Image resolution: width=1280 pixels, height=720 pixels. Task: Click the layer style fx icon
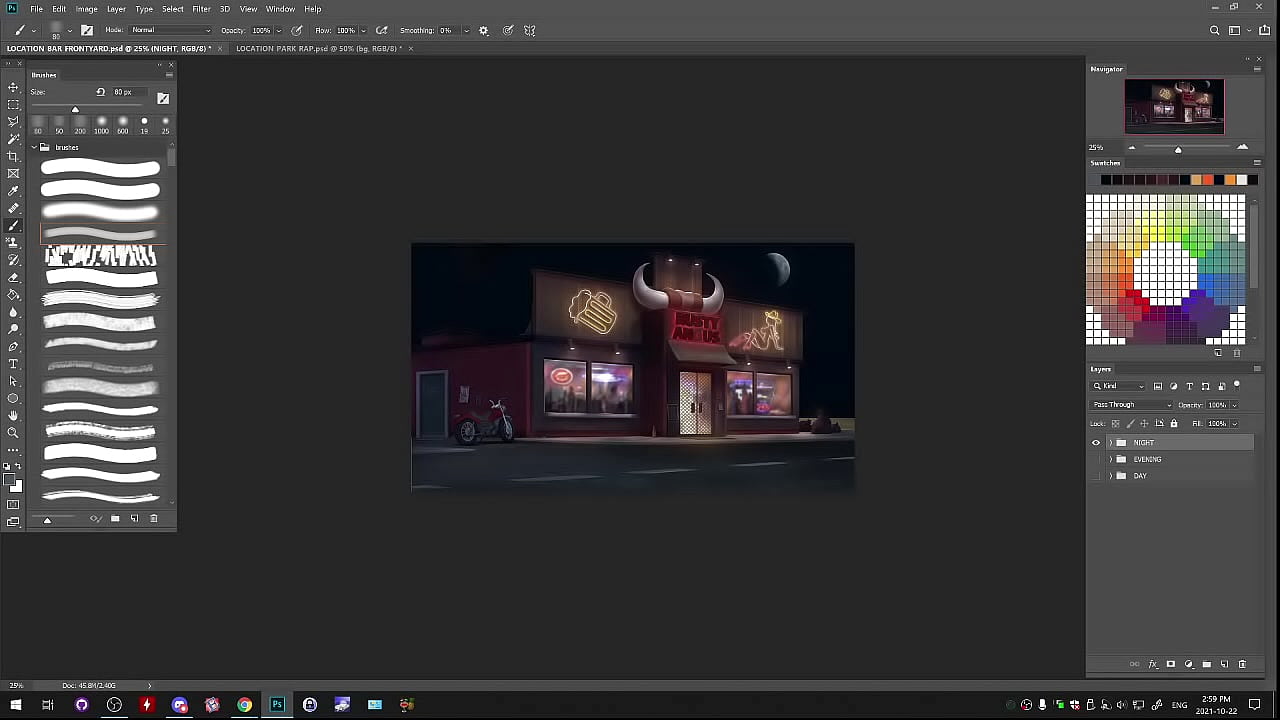pos(1152,664)
